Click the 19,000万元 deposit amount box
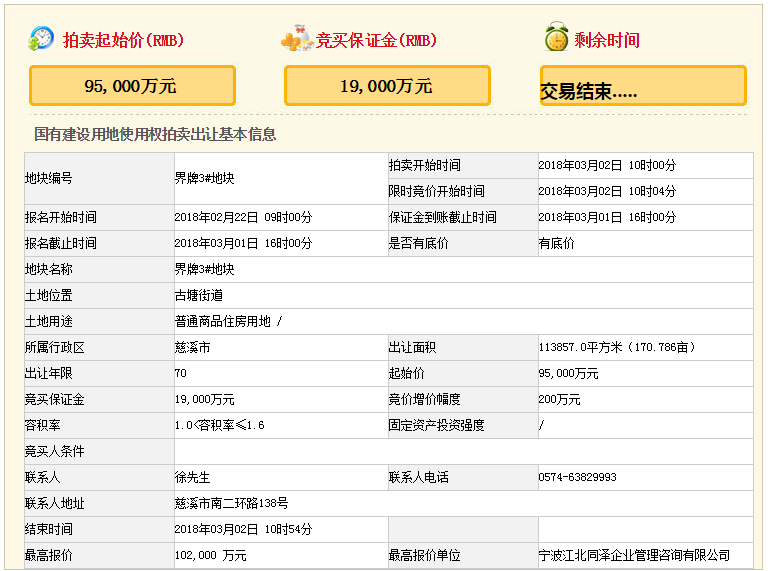This screenshot has height=571, width=770. [387, 86]
